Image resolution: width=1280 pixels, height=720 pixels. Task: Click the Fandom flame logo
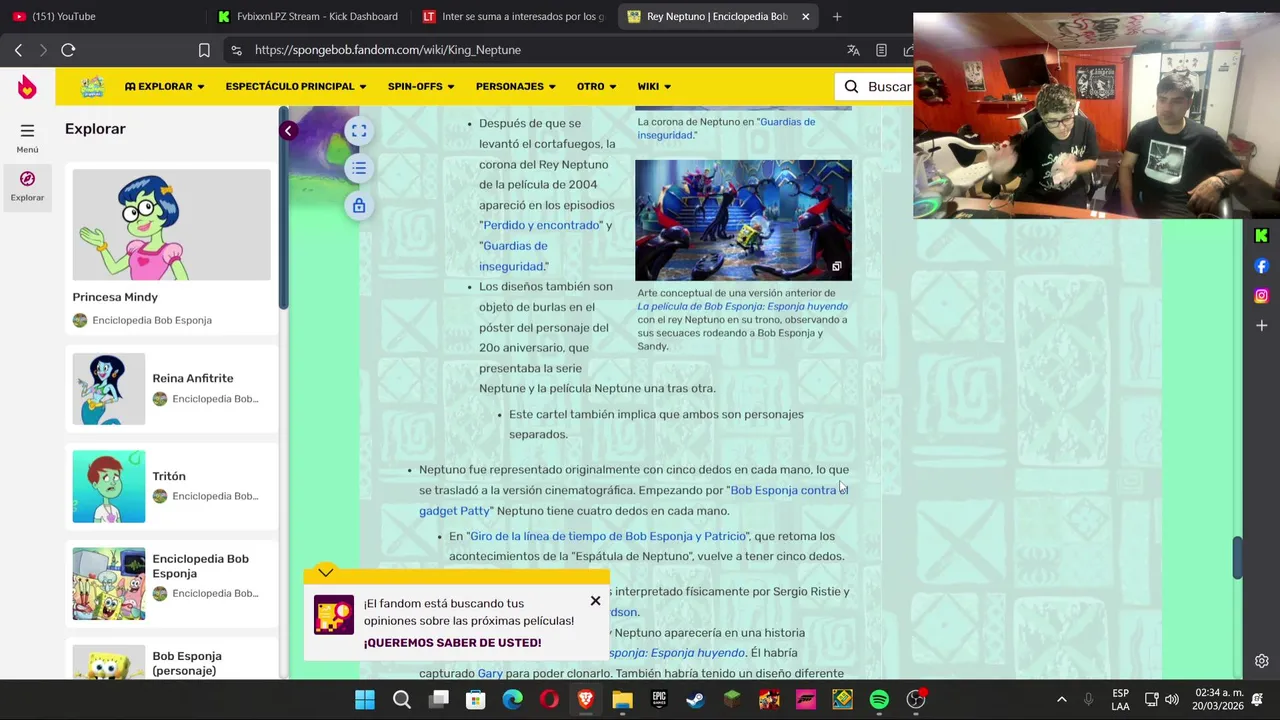27,87
